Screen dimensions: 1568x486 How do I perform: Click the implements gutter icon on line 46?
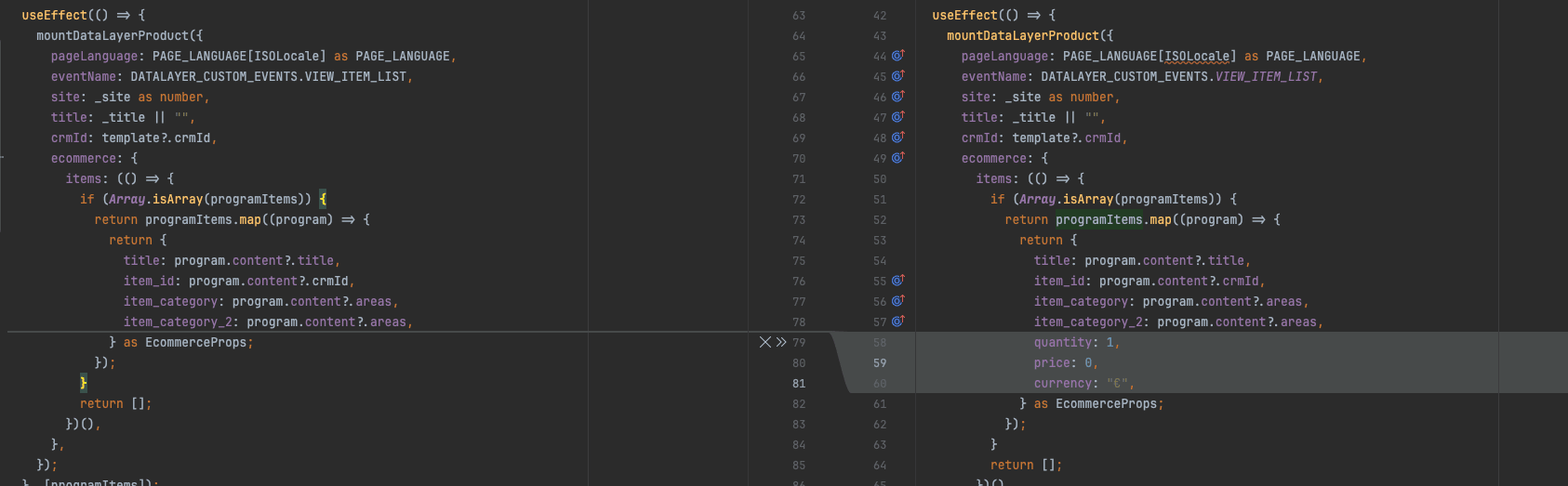coord(897,97)
